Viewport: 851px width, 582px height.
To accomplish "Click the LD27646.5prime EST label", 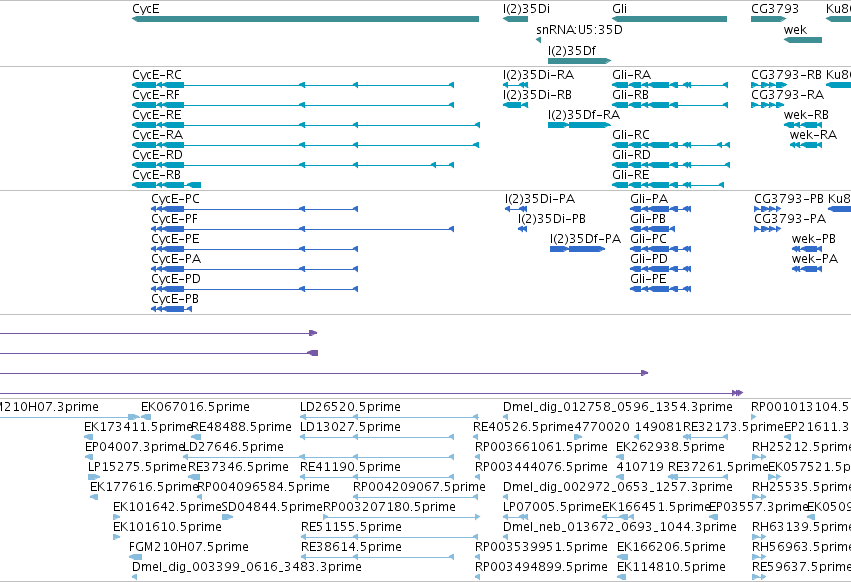I will point(233,447).
